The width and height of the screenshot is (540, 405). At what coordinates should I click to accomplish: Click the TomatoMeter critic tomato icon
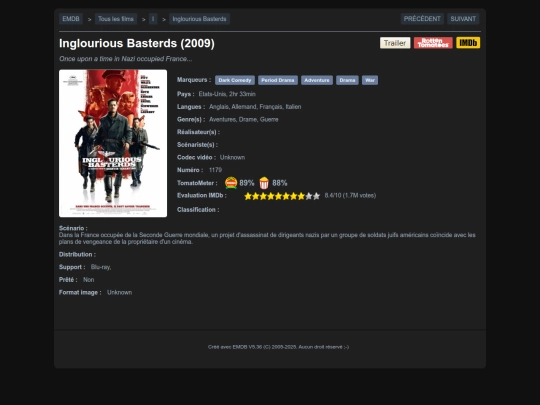pos(231,183)
